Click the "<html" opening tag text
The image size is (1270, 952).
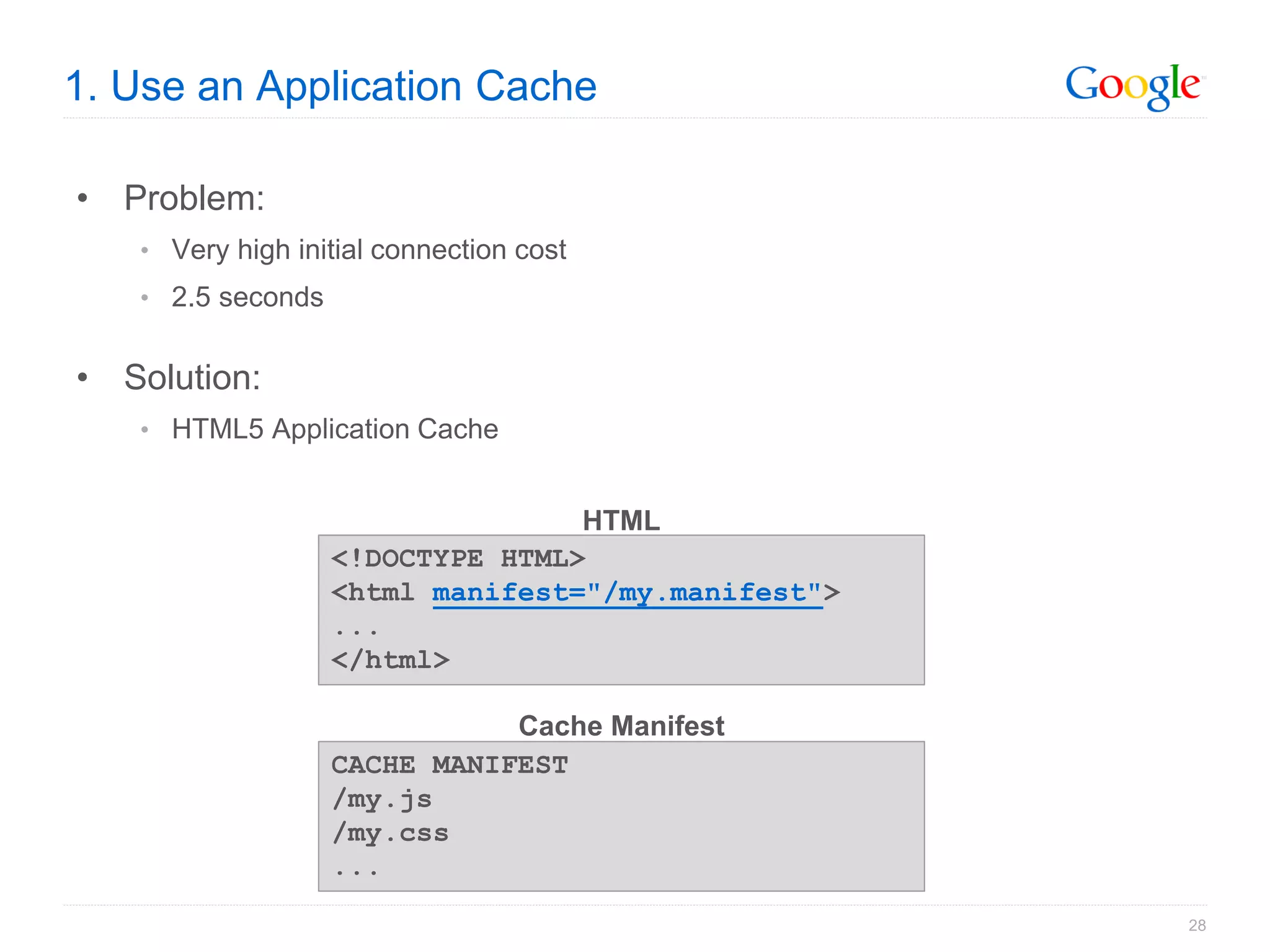(x=373, y=593)
